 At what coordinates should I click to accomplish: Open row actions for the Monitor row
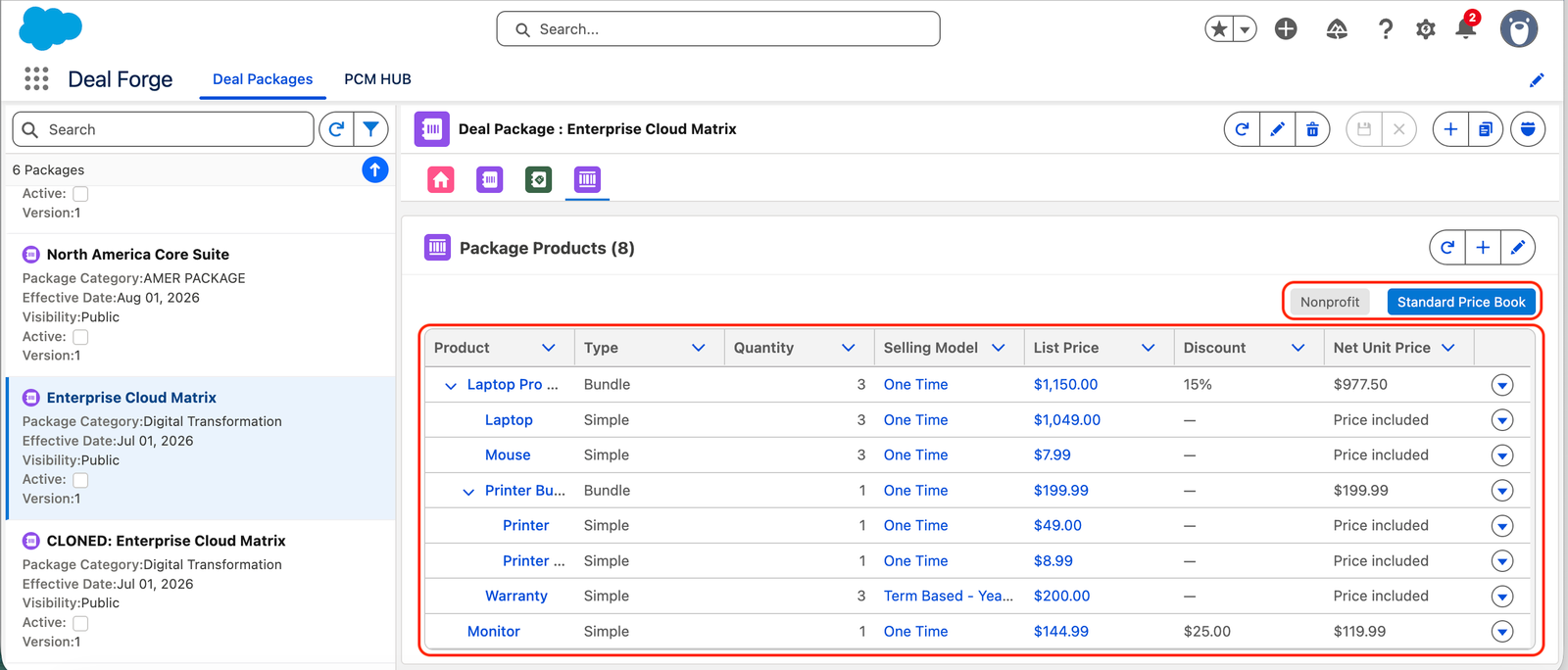[1502, 632]
